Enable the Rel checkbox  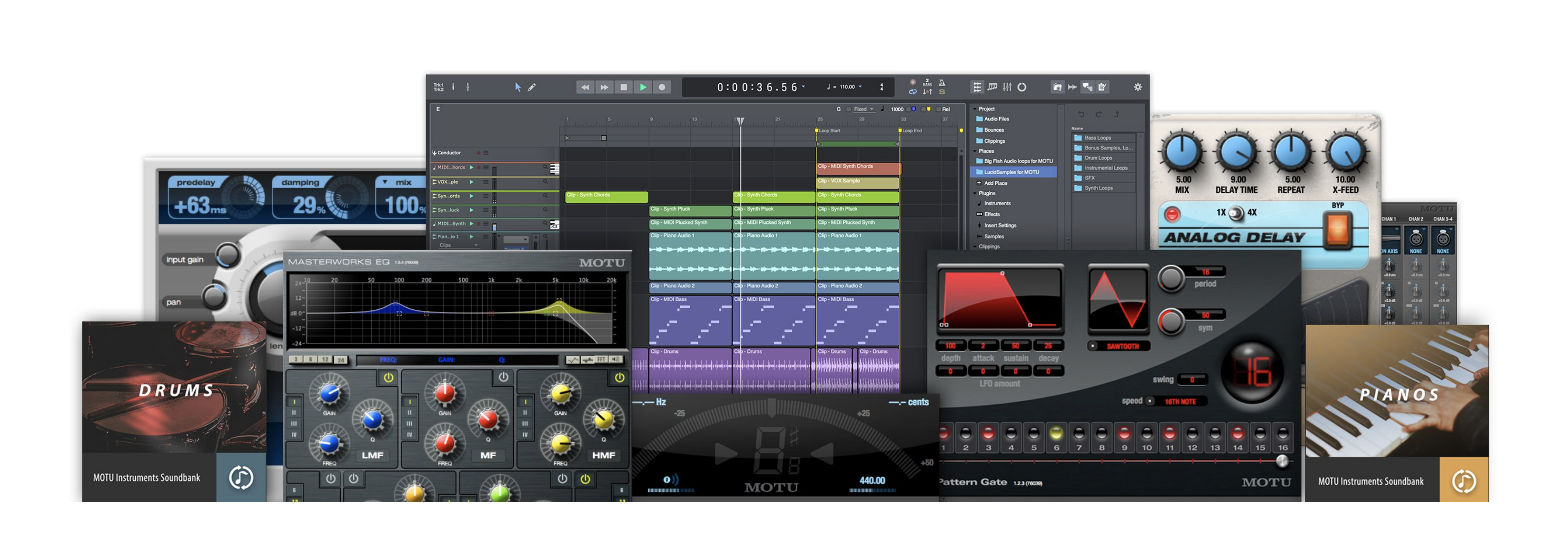point(938,109)
